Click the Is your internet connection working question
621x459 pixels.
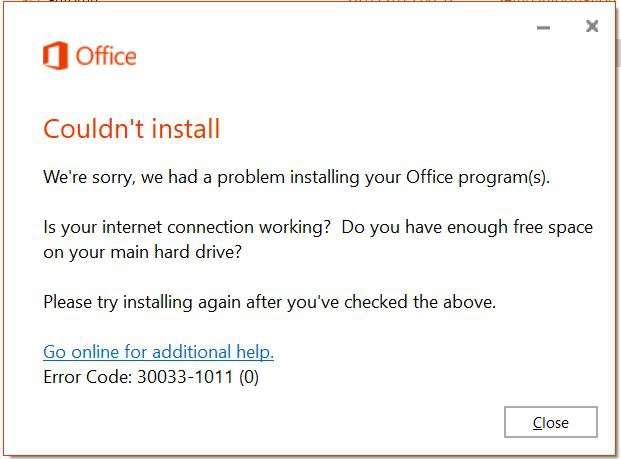coord(187,227)
